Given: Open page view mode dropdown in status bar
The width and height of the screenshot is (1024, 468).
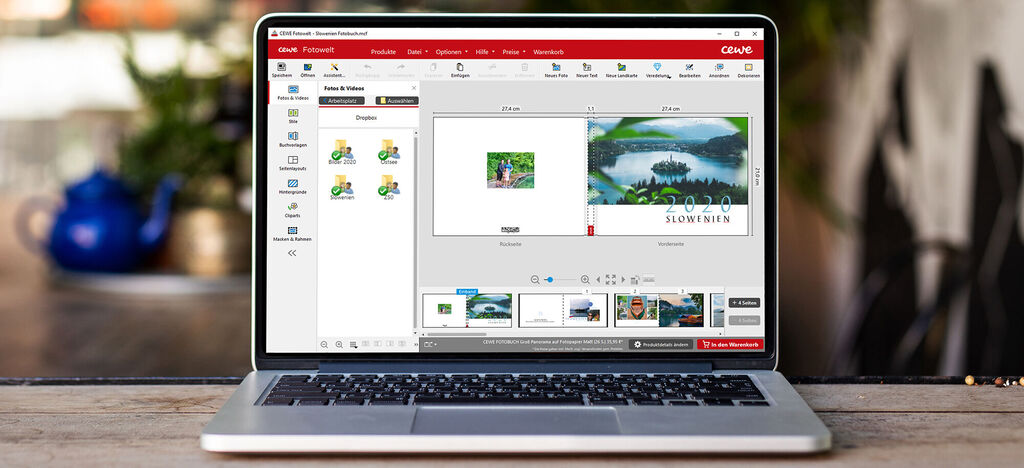Looking at the screenshot, I should tap(430, 344).
